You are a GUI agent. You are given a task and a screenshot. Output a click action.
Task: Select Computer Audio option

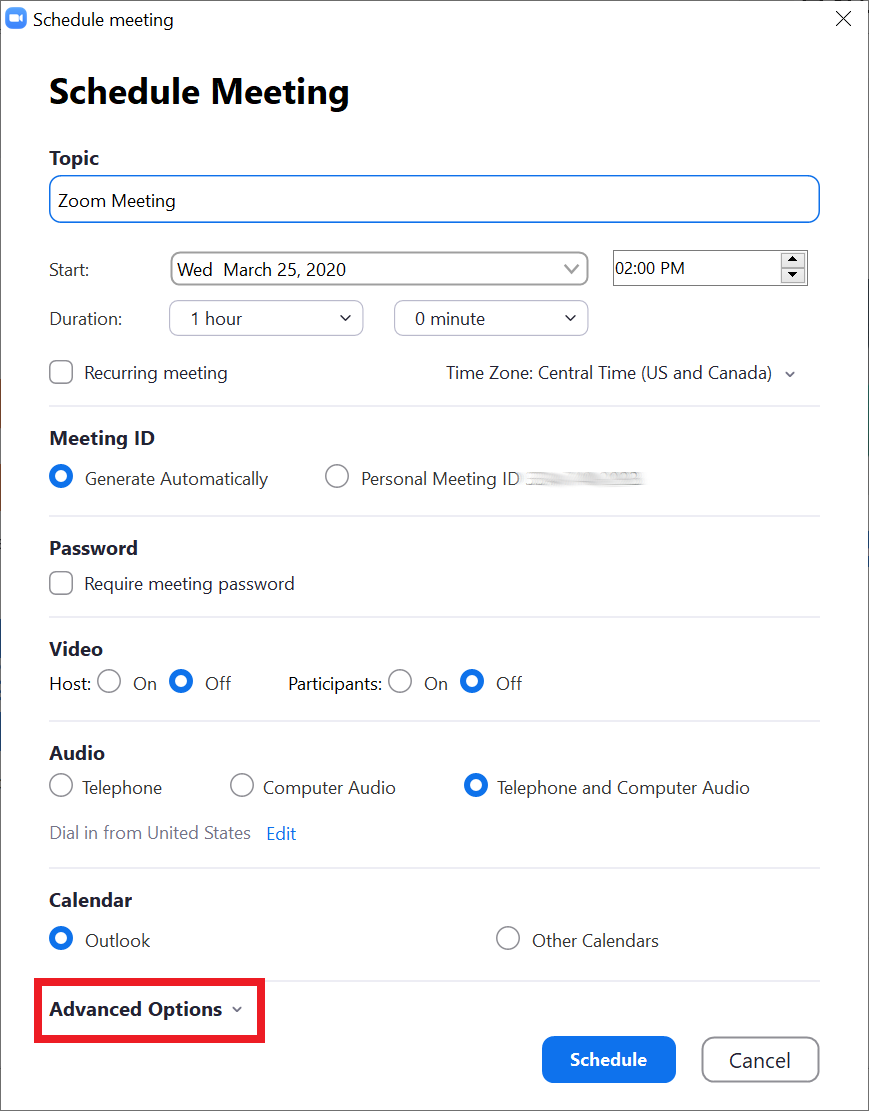(242, 785)
